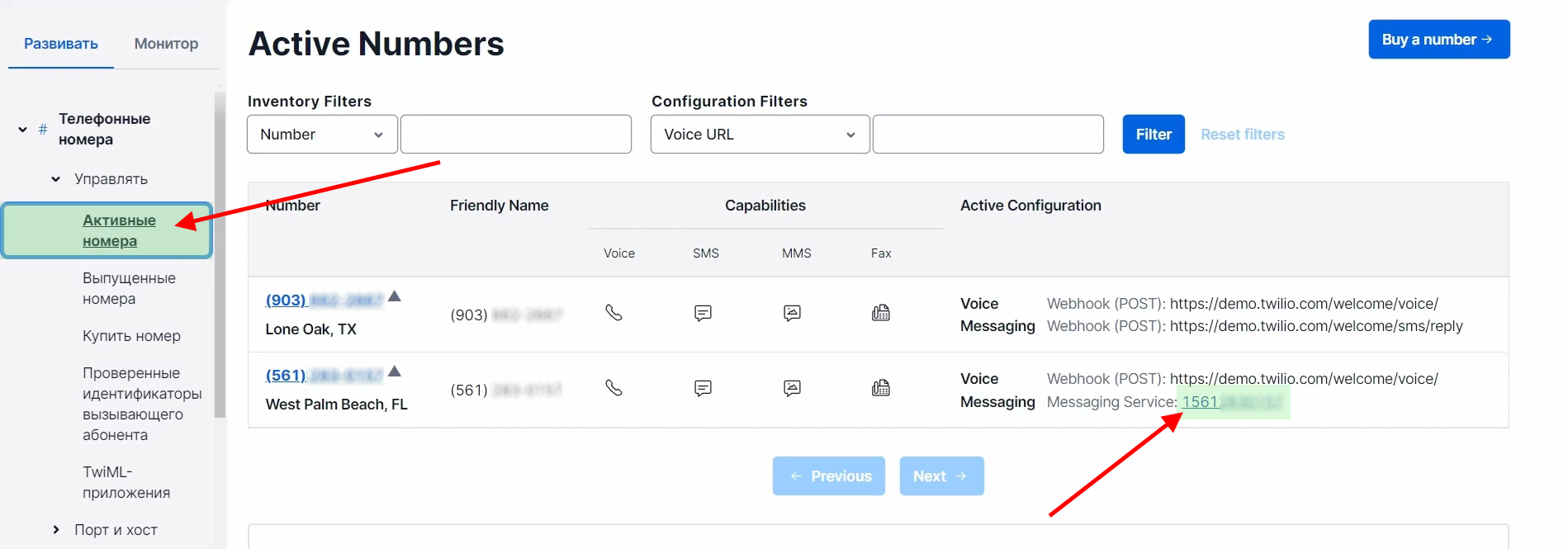Viewport: 1568px width, 549px height.
Task: Click the warning triangle beside the (903) number
Action: pos(395,296)
